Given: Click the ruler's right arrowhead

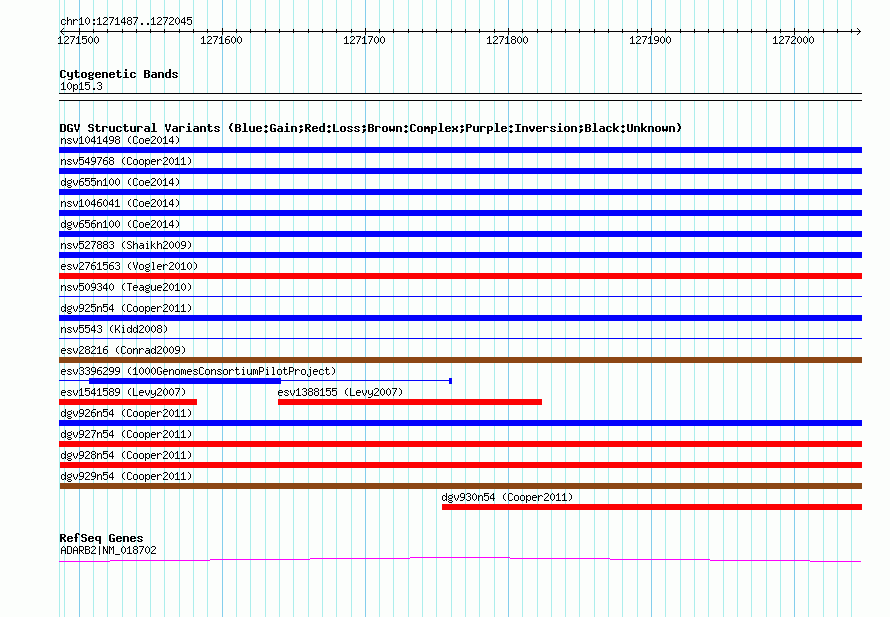Looking at the screenshot, I should pyautogui.click(x=859, y=31).
